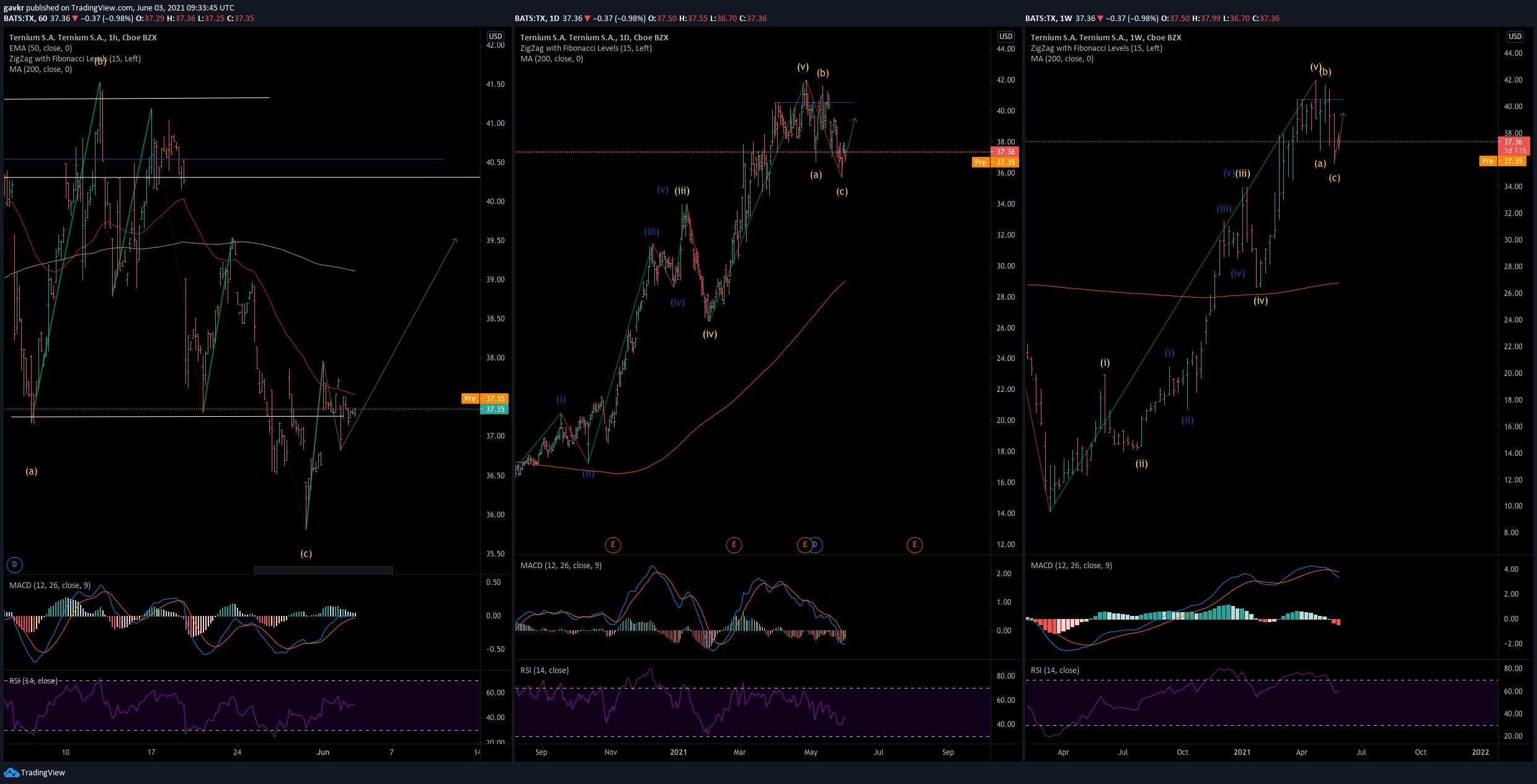Select the 'Ternium S.A., 1h, Cboe BZX' title
Screen dimensions: 1537x784
coord(83,37)
